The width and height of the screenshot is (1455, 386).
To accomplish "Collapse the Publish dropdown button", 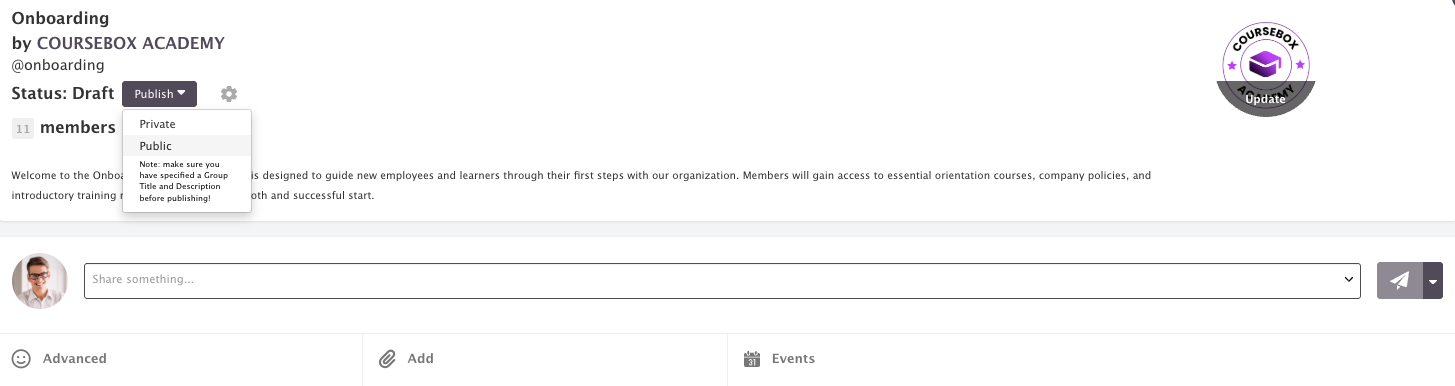I will [x=160, y=94].
